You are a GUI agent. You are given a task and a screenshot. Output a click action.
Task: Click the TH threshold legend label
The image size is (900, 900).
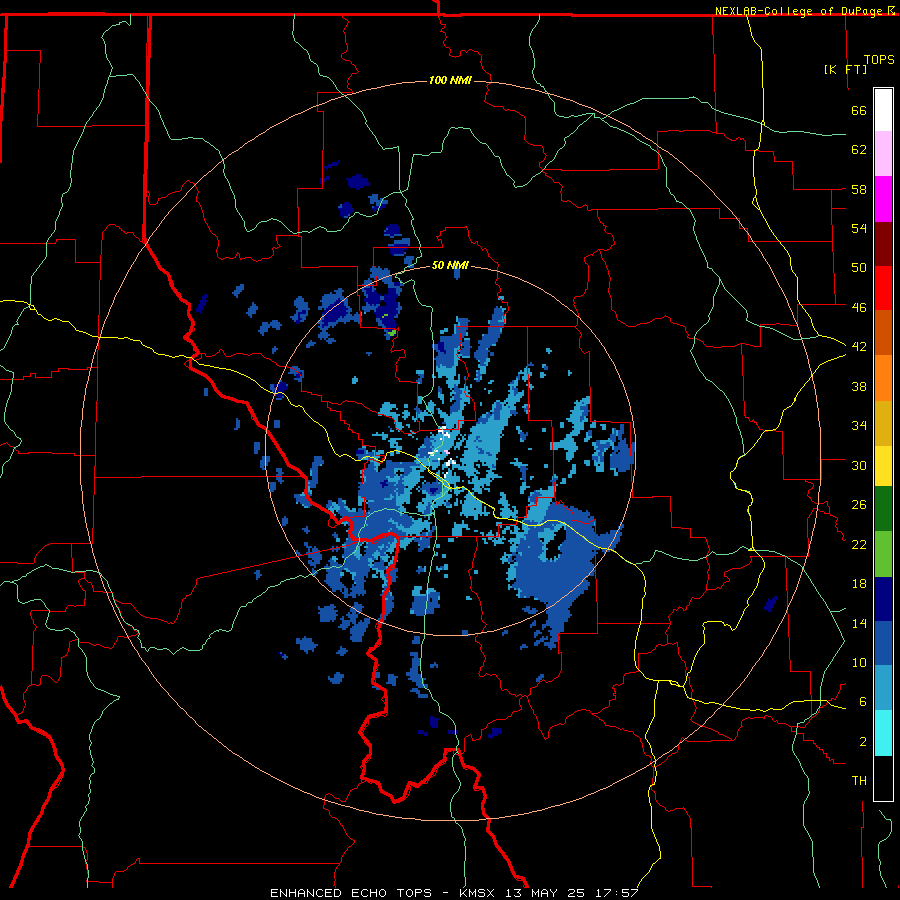pyautogui.click(x=859, y=781)
